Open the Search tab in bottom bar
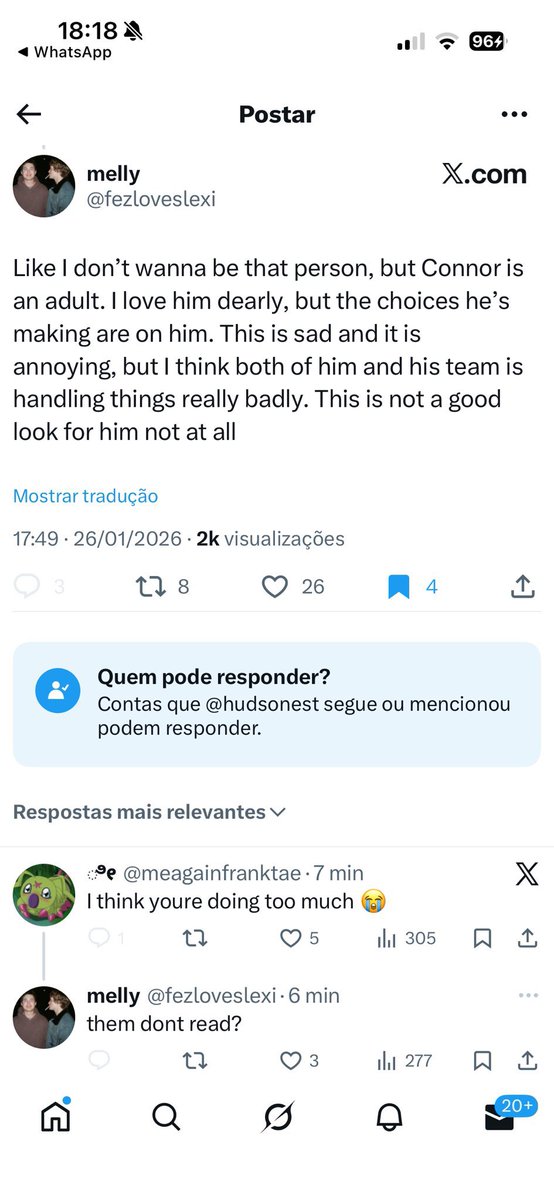Viewport: 554px width, 1200px height. (x=166, y=1116)
